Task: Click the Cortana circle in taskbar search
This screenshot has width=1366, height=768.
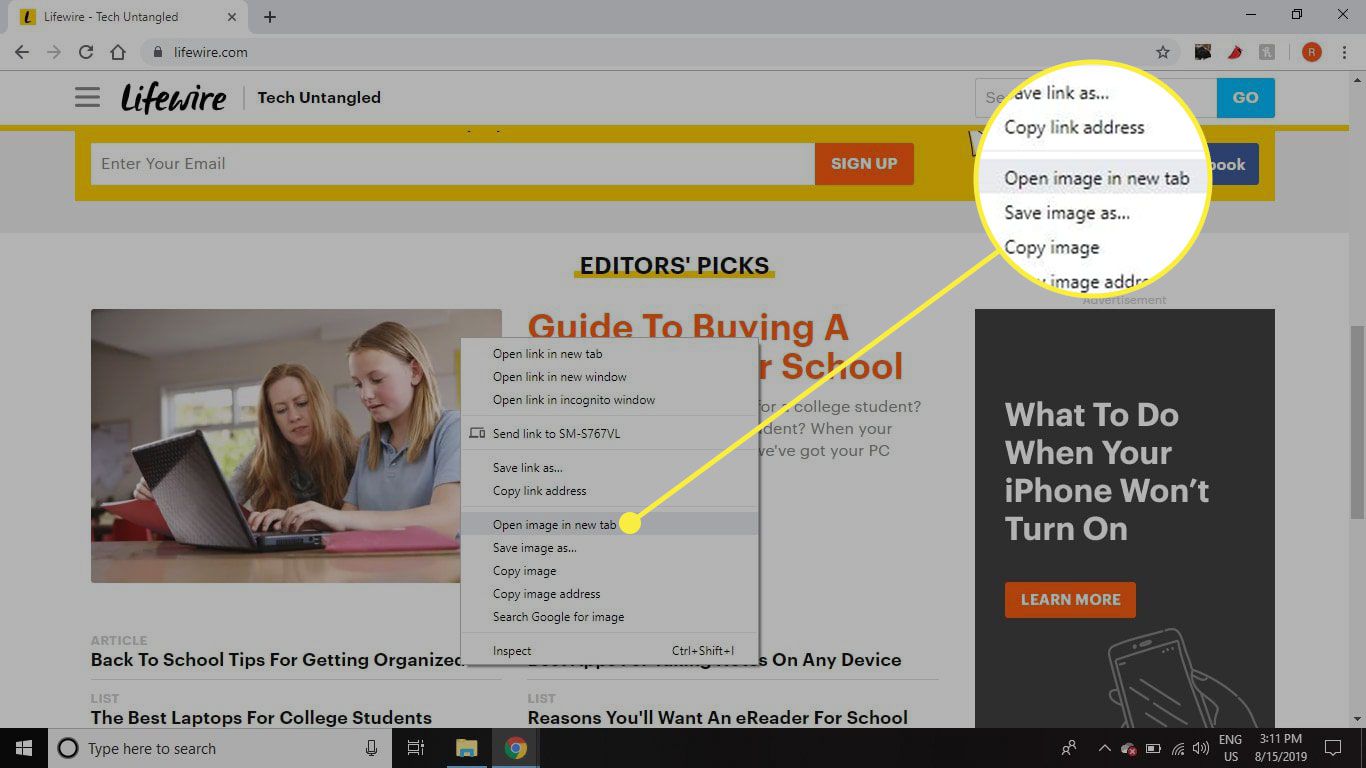Action: pyautogui.click(x=68, y=748)
